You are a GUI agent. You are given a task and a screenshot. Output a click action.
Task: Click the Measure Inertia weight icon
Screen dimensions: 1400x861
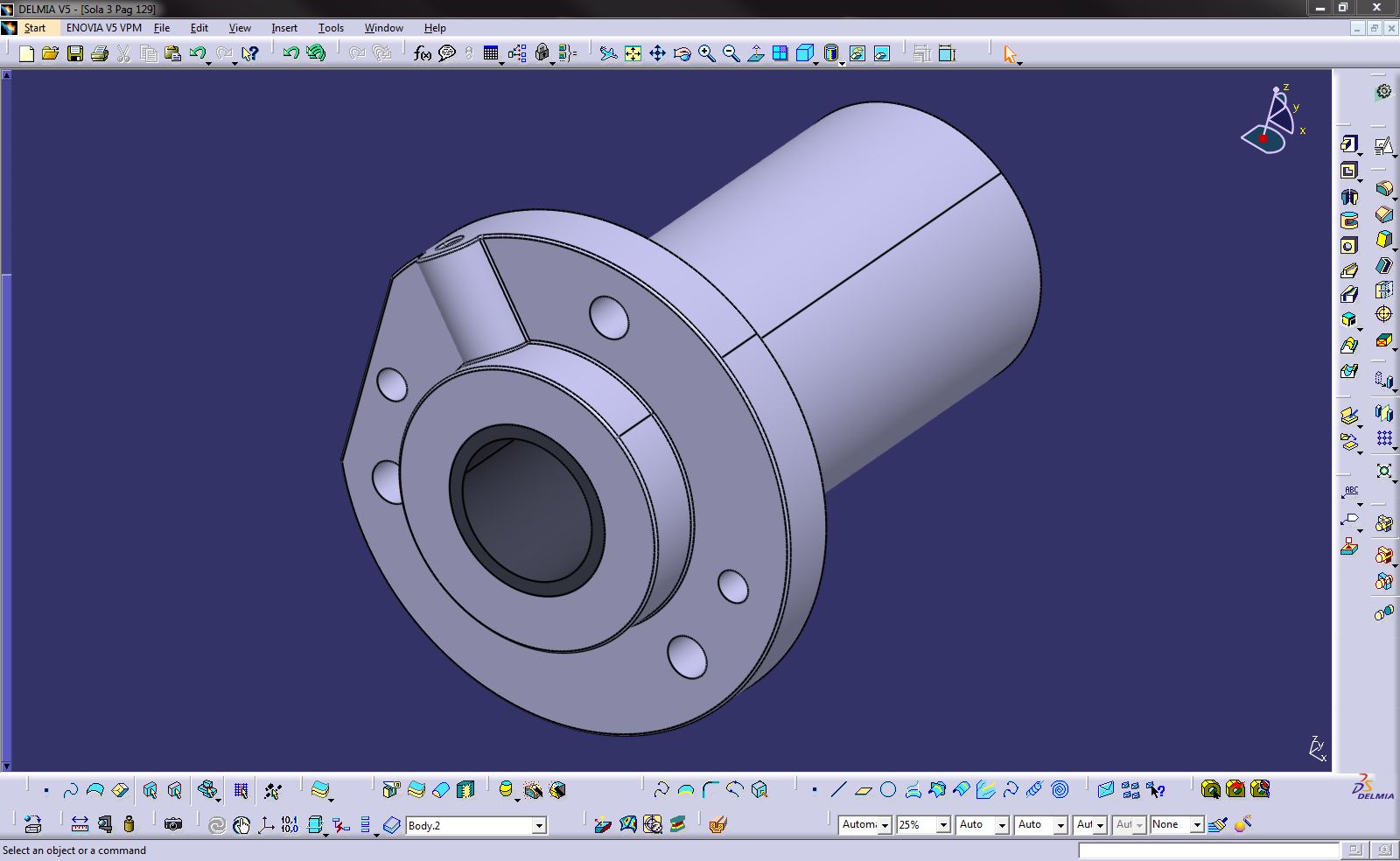tap(129, 823)
